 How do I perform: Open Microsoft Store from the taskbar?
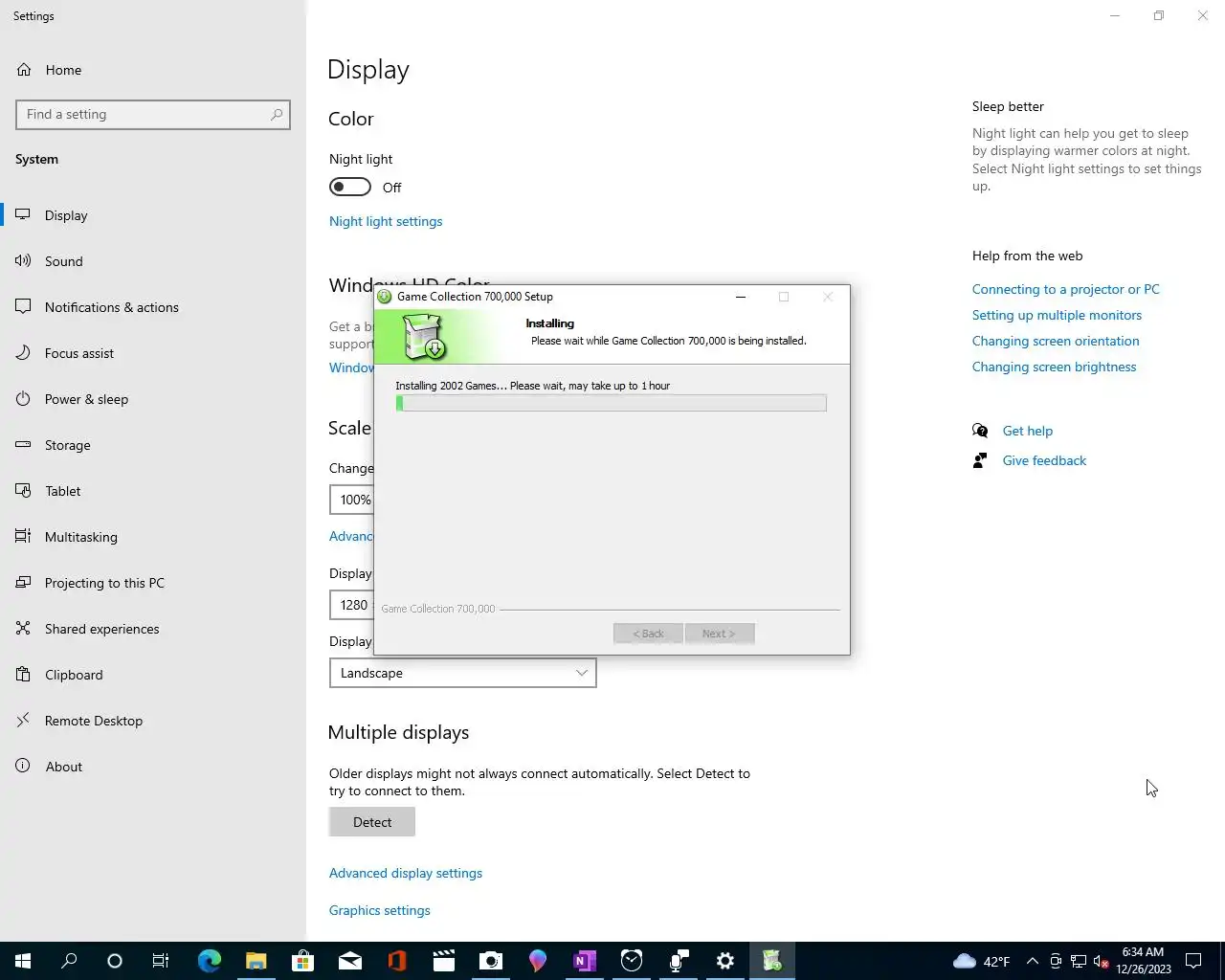point(302,961)
